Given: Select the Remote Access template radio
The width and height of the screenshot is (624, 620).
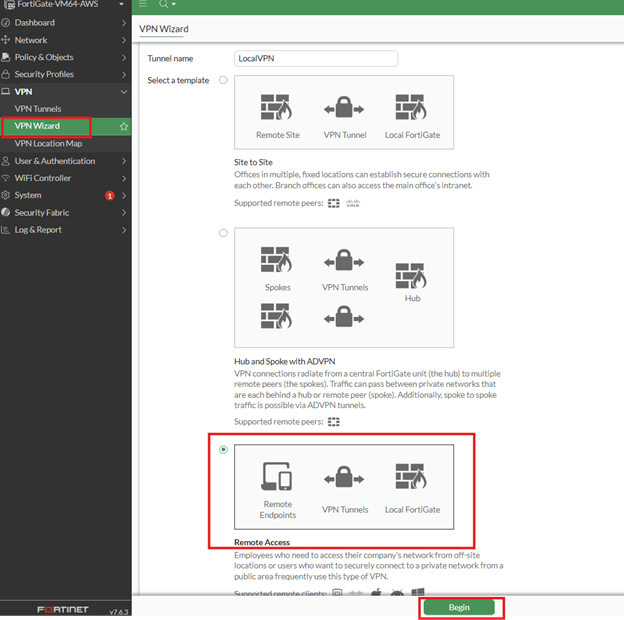Looking at the screenshot, I should pos(224,450).
